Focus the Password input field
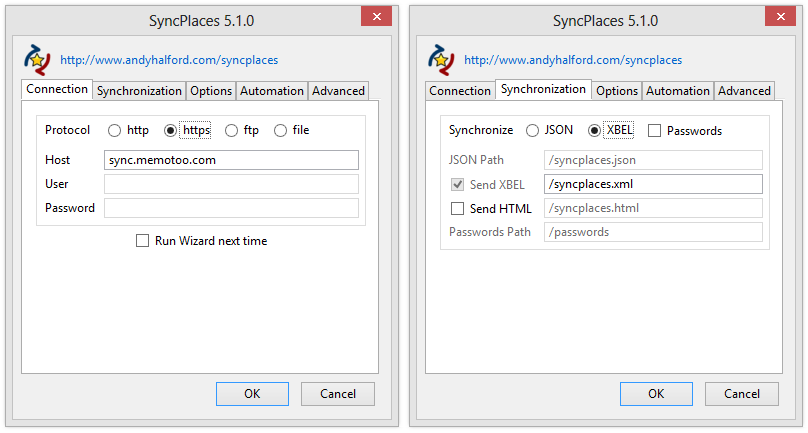 pyautogui.click(x=231, y=208)
